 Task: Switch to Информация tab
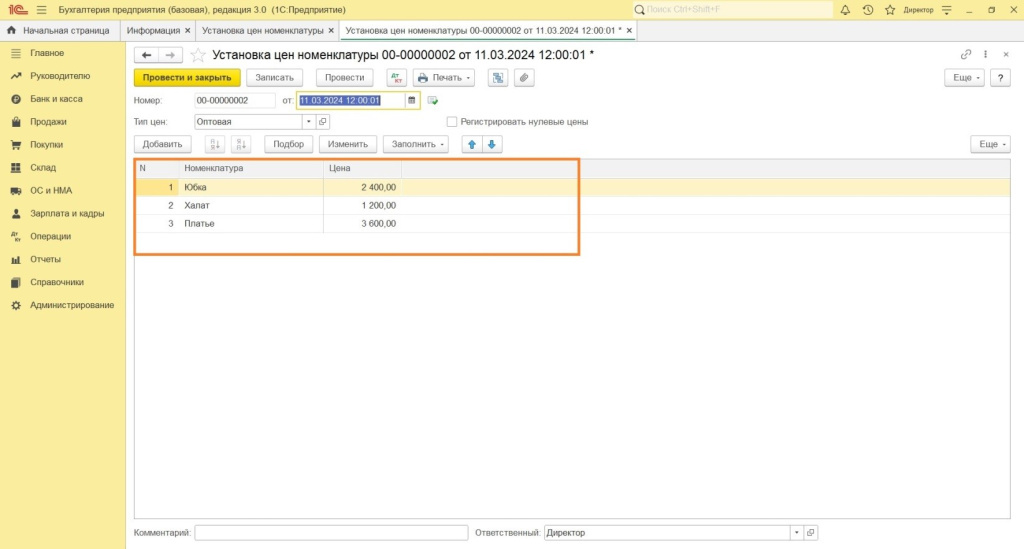[x=153, y=31]
